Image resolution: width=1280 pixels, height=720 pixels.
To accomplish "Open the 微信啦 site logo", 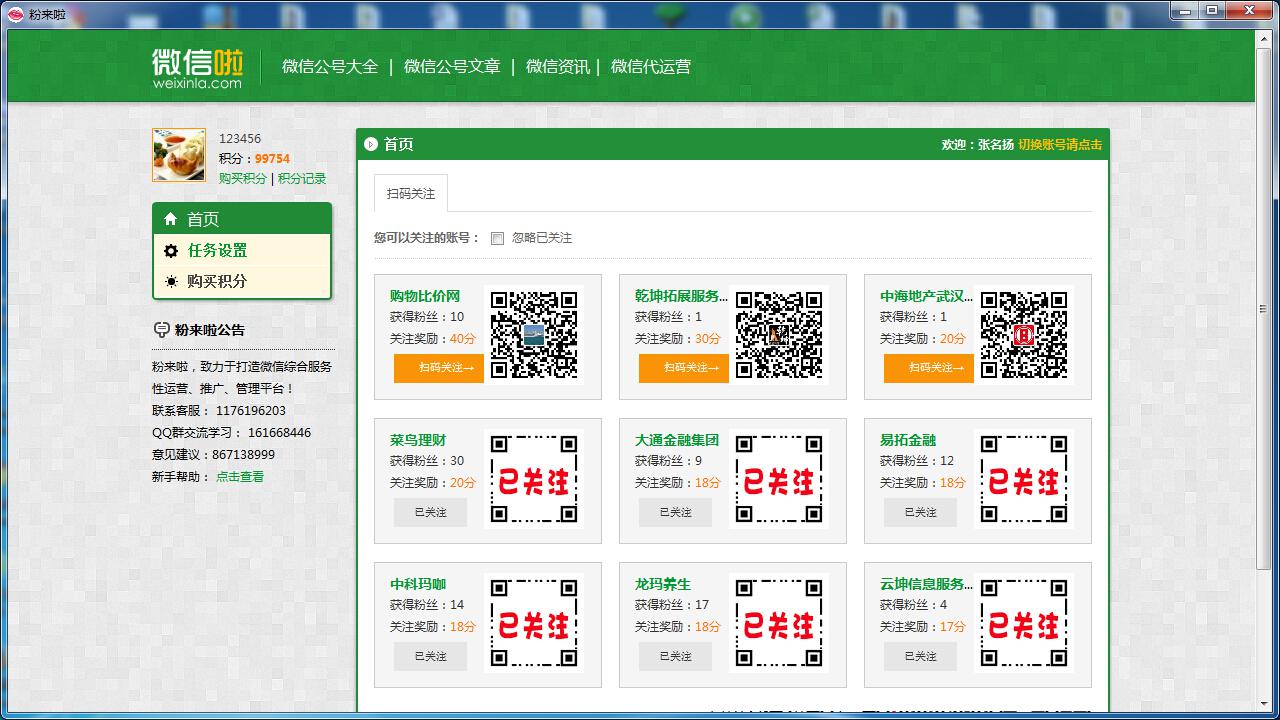I will (196, 66).
